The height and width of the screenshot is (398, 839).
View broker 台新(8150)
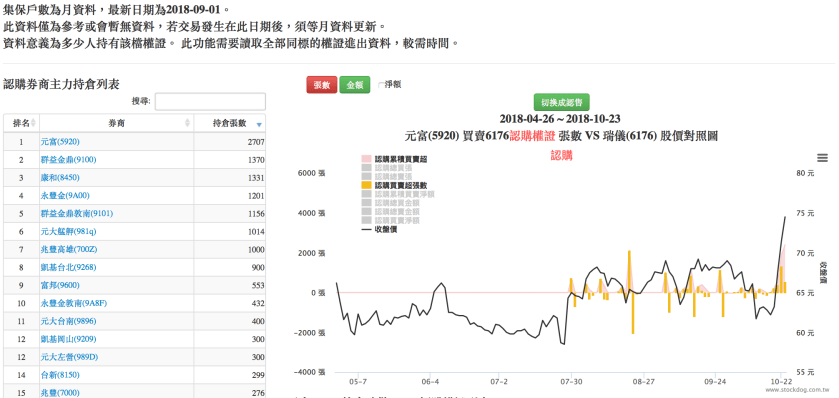[60, 375]
